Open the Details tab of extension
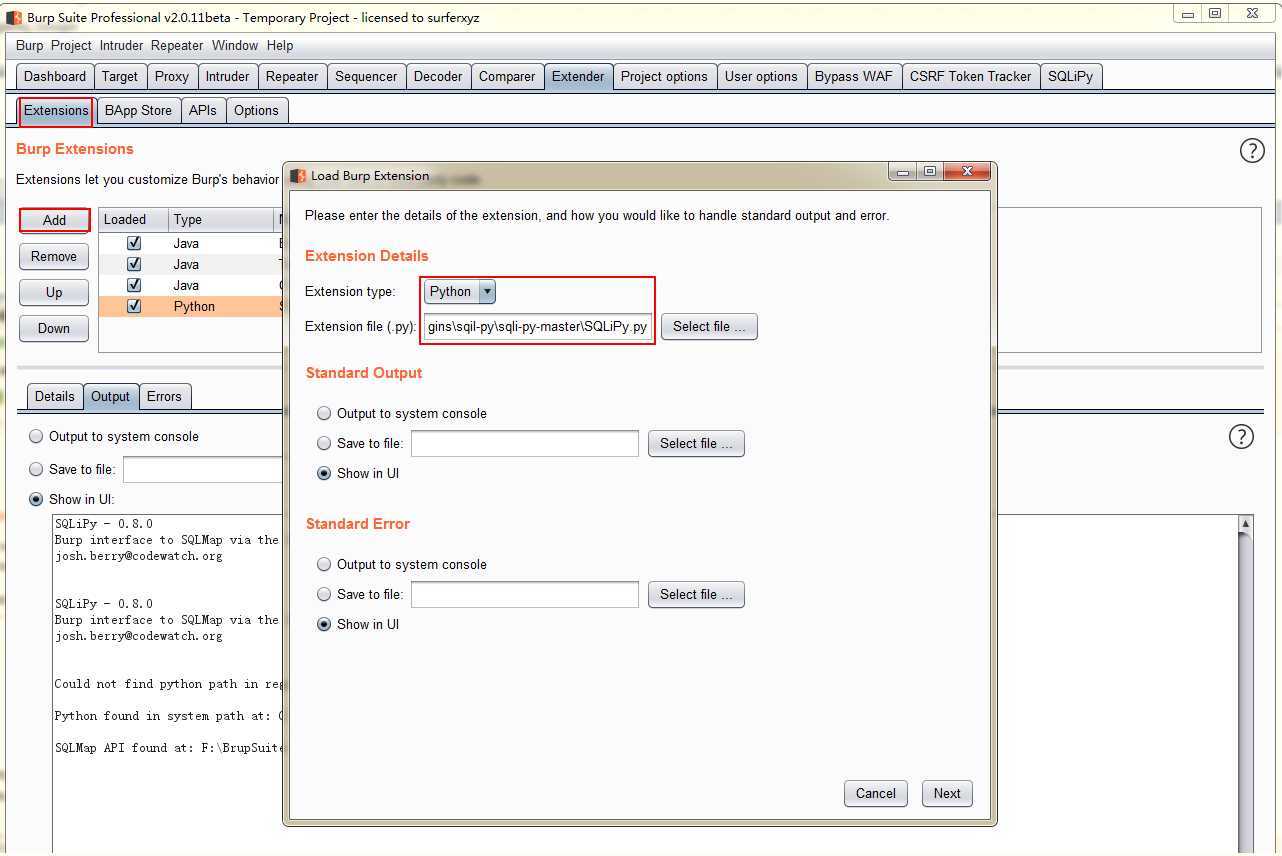1282x856 pixels. click(55, 396)
